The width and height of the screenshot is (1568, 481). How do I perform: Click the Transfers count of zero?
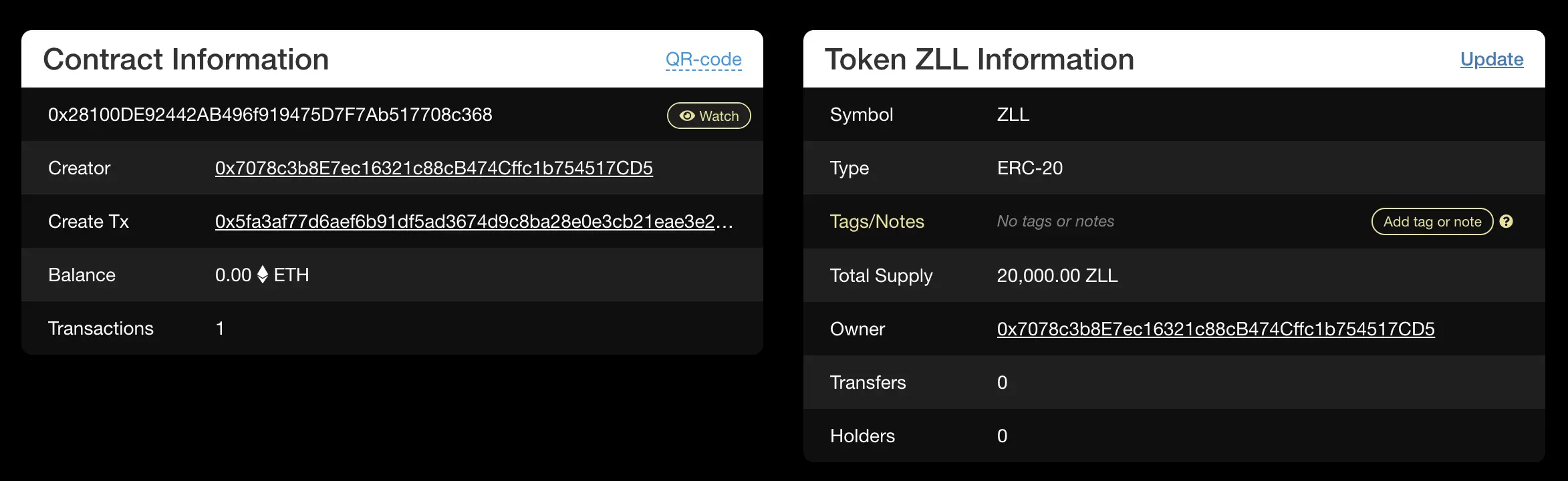(x=1002, y=381)
